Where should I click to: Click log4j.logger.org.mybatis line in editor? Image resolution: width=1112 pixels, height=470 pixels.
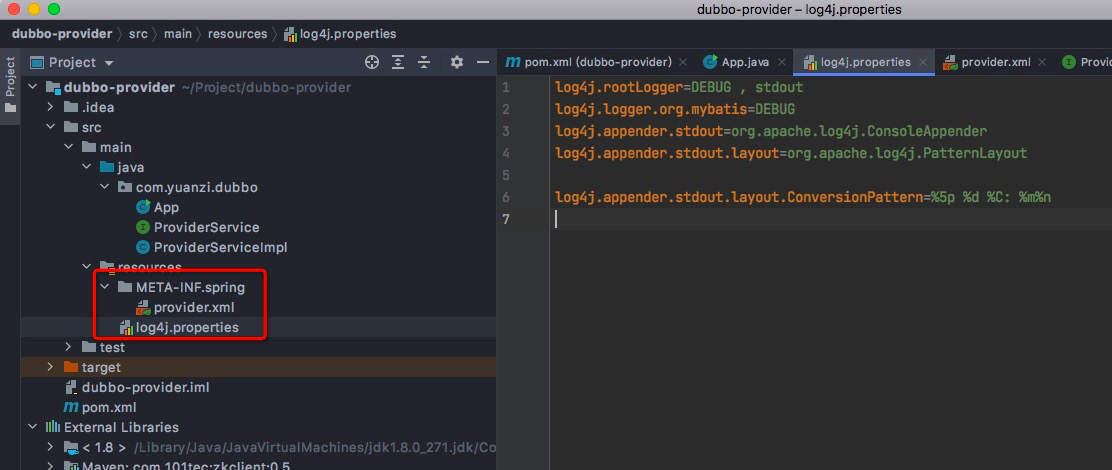[x=675, y=109]
